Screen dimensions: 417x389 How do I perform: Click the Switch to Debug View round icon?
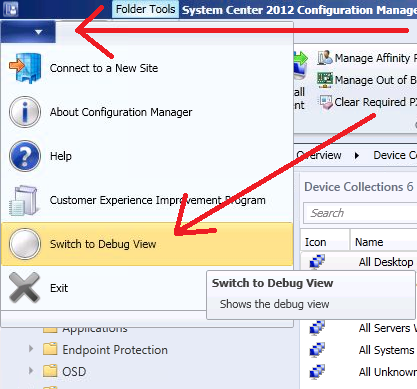(x=25, y=244)
